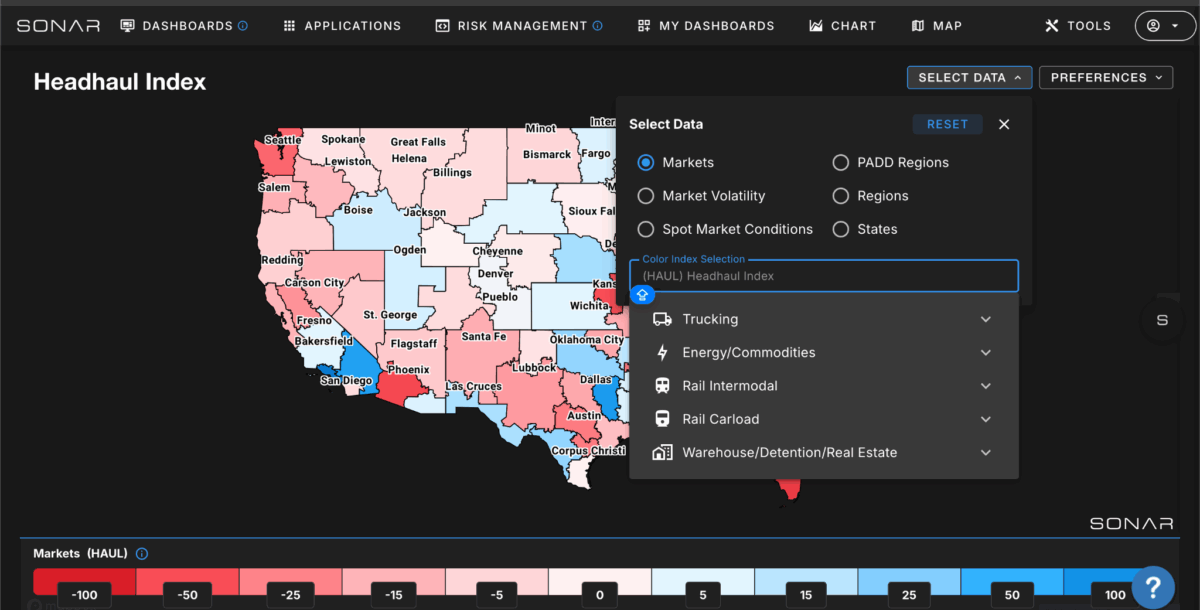Open the user account profile icon
The width and height of the screenshot is (1200, 610).
click(1165, 26)
